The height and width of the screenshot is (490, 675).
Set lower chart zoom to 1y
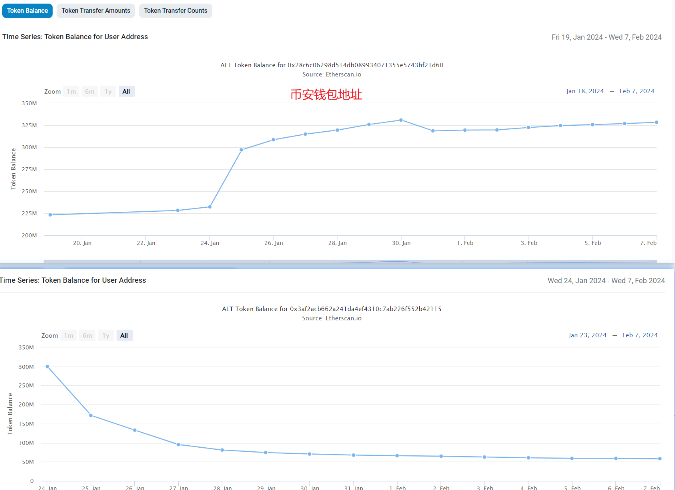(x=106, y=336)
